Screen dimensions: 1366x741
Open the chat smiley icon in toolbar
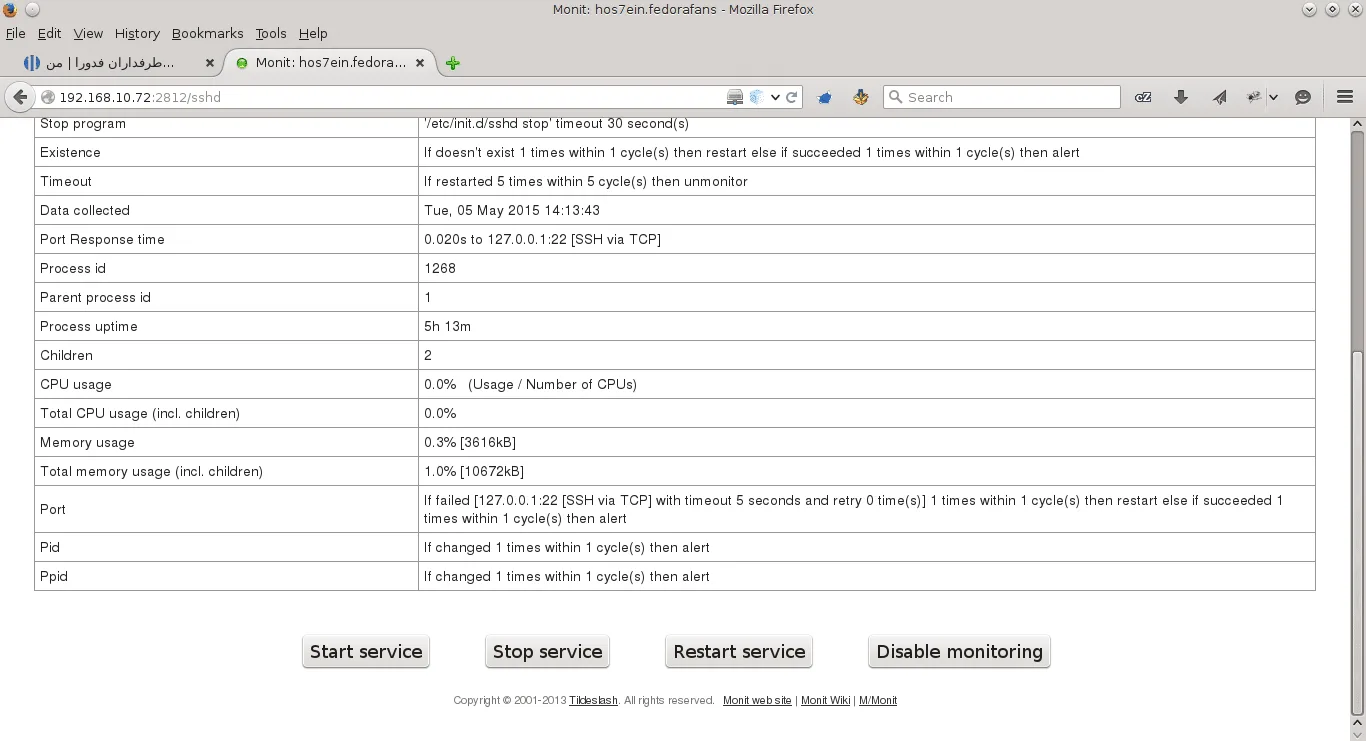click(x=1302, y=97)
